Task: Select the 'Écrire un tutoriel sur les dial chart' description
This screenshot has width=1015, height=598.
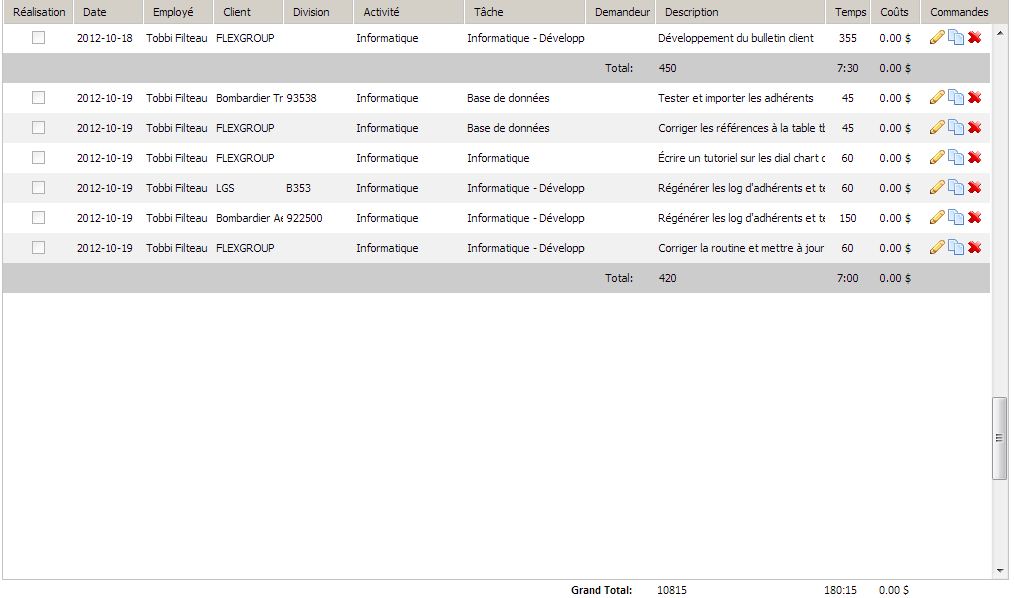Action: click(742, 158)
